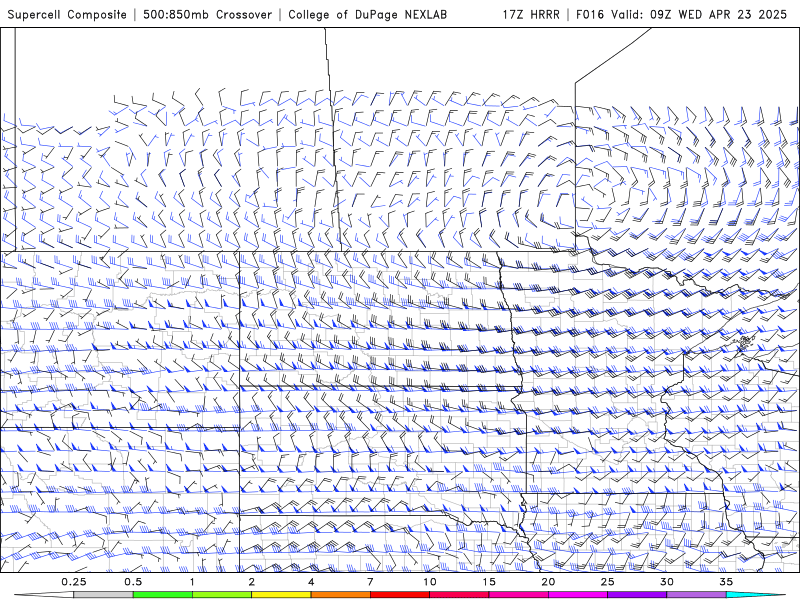Click the yellow color bar segment between 2 and 4
Viewport: 800px width, 600px height.
tap(281, 595)
